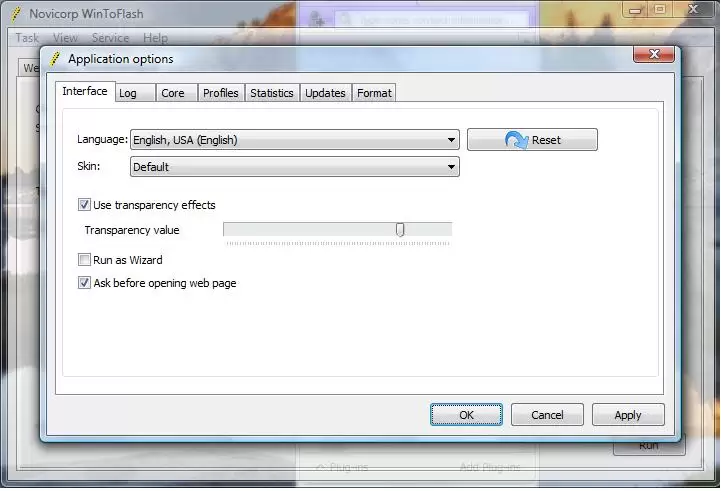This screenshot has height=491, width=721.
Task: Uncheck Ask before opening web page
Action: [x=84, y=283]
